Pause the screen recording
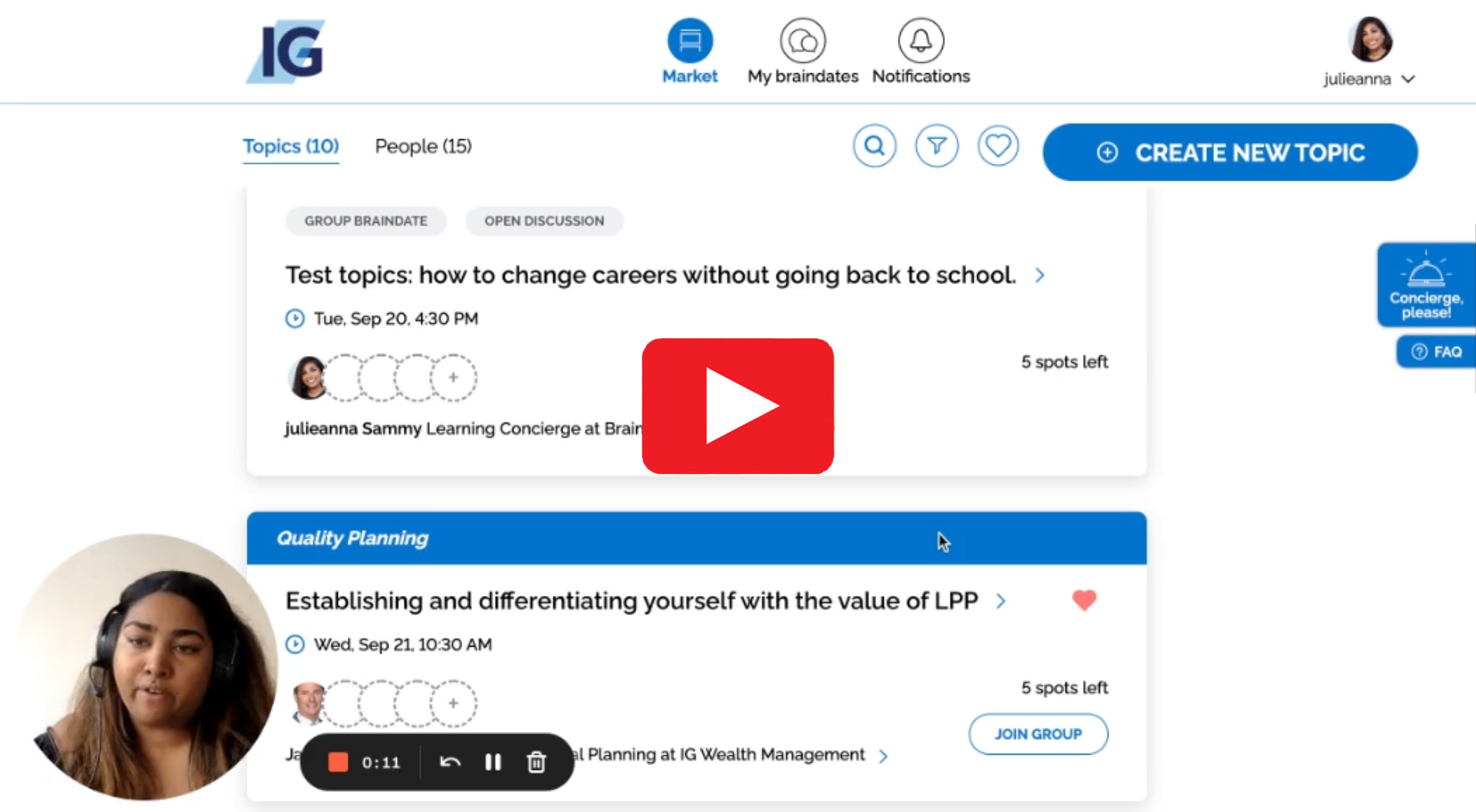The image size is (1476, 812). point(493,762)
